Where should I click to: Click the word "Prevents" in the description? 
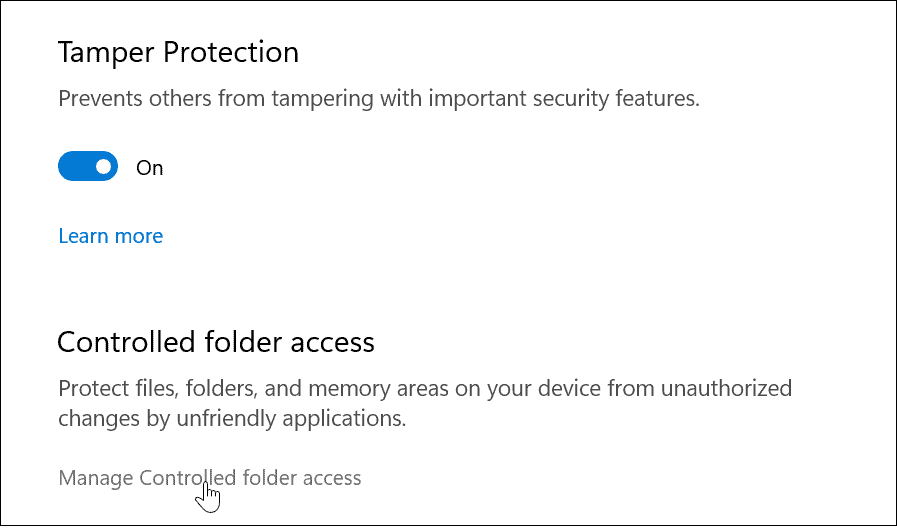point(98,99)
